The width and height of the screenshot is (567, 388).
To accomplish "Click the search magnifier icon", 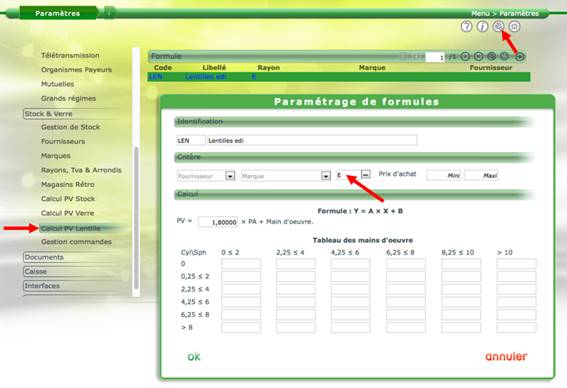I will pyautogui.click(x=498, y=26).
